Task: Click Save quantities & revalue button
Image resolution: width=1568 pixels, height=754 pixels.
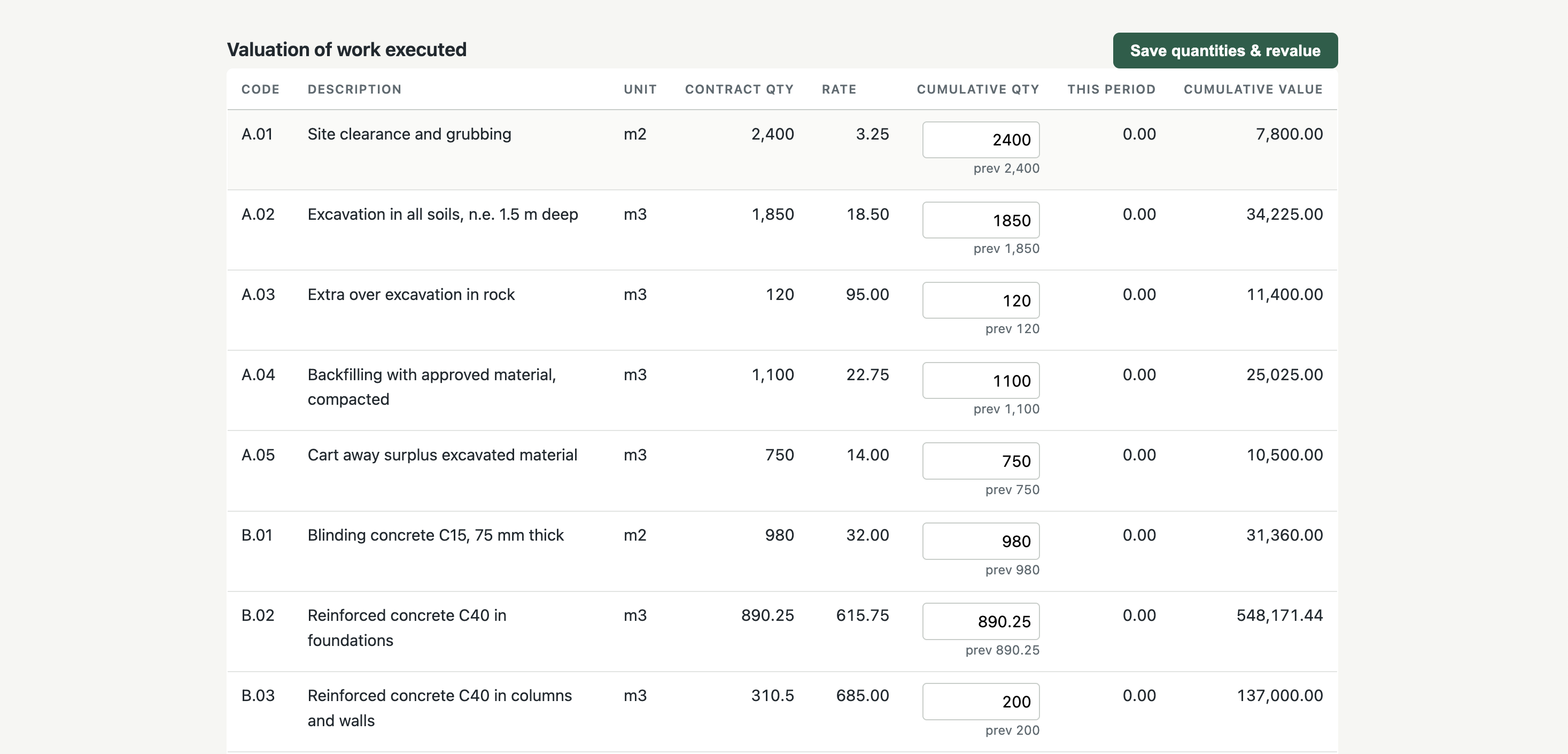Action: pyautogui.click(x=1225, y=51)
